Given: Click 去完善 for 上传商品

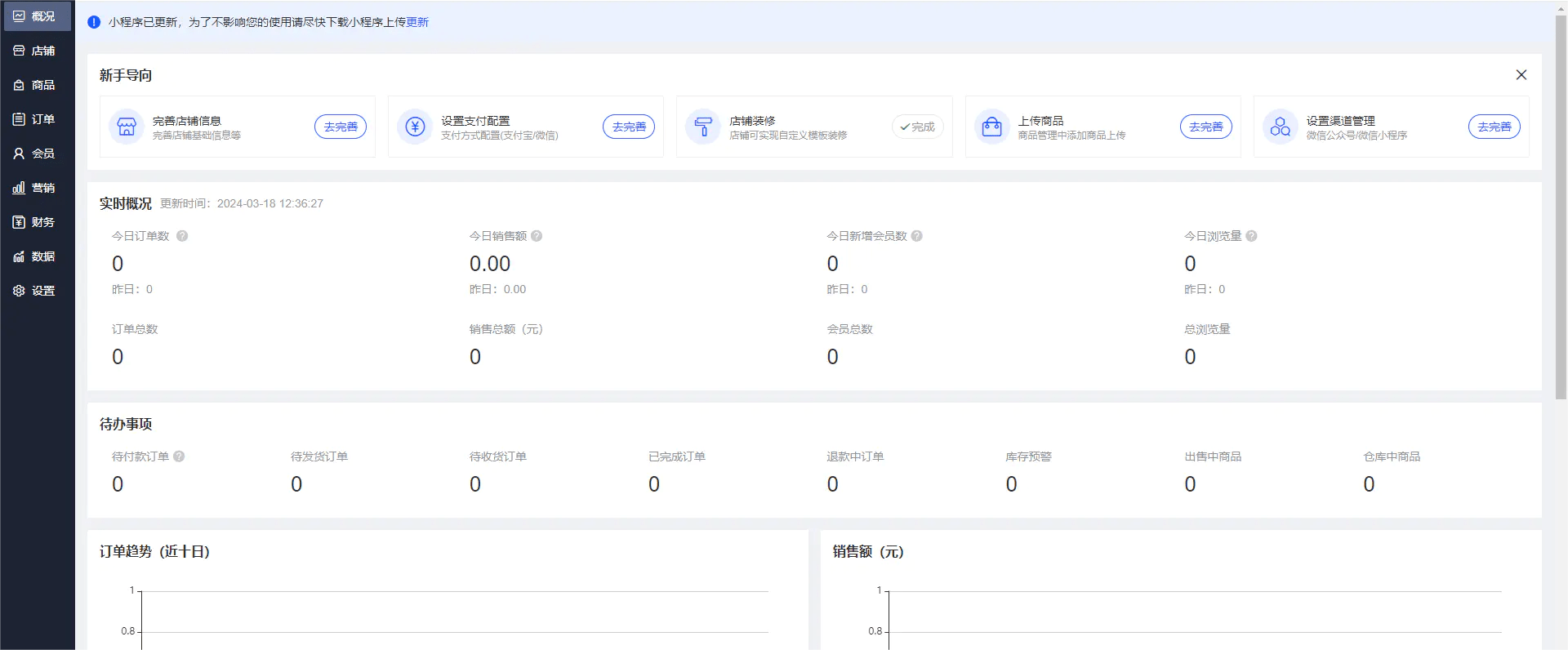Looking at the screenshot, I should point(1205,127).
